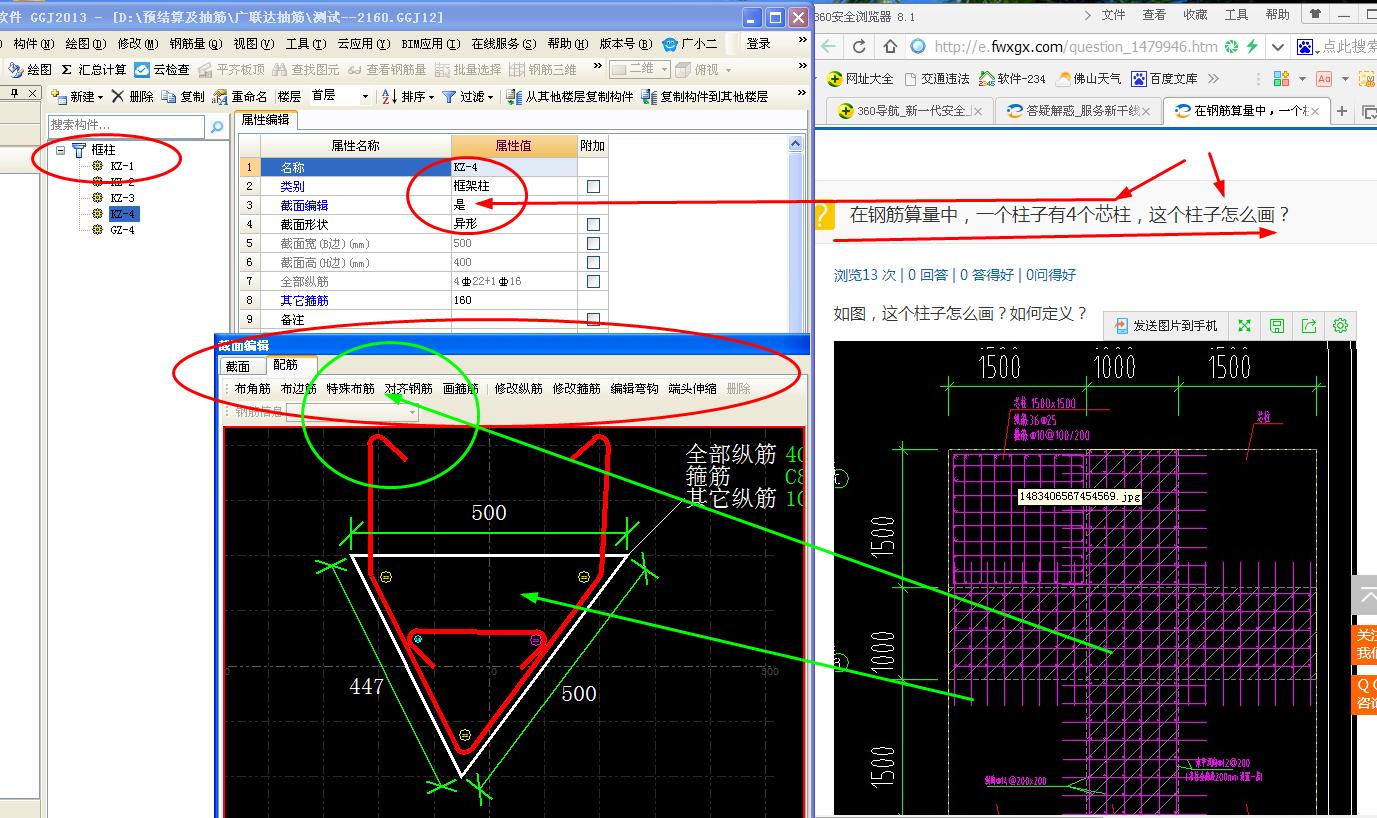The width and height of the screenshot is (1377, 818).
Task: Click 批量选择 batch select icon
Action: click(x=444, y=70)
